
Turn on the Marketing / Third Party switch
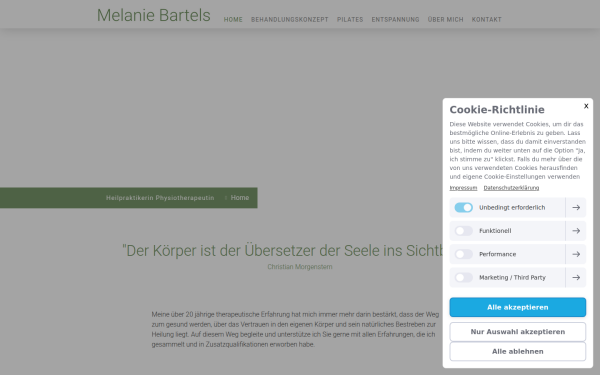click(463, 277)
